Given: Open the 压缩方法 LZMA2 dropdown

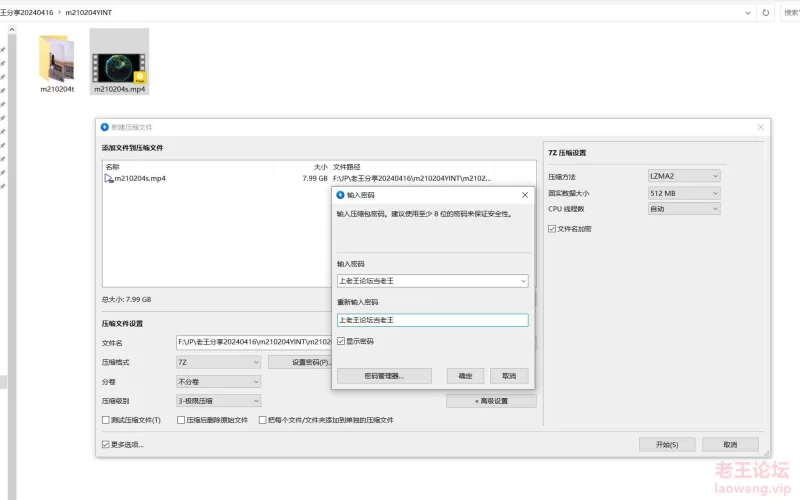Looking at the screenshot, I should 684,176.
